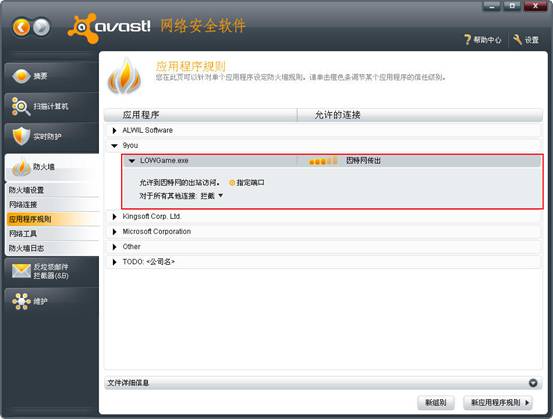Click the antispam envelope icon

click(x=21, y=271)
